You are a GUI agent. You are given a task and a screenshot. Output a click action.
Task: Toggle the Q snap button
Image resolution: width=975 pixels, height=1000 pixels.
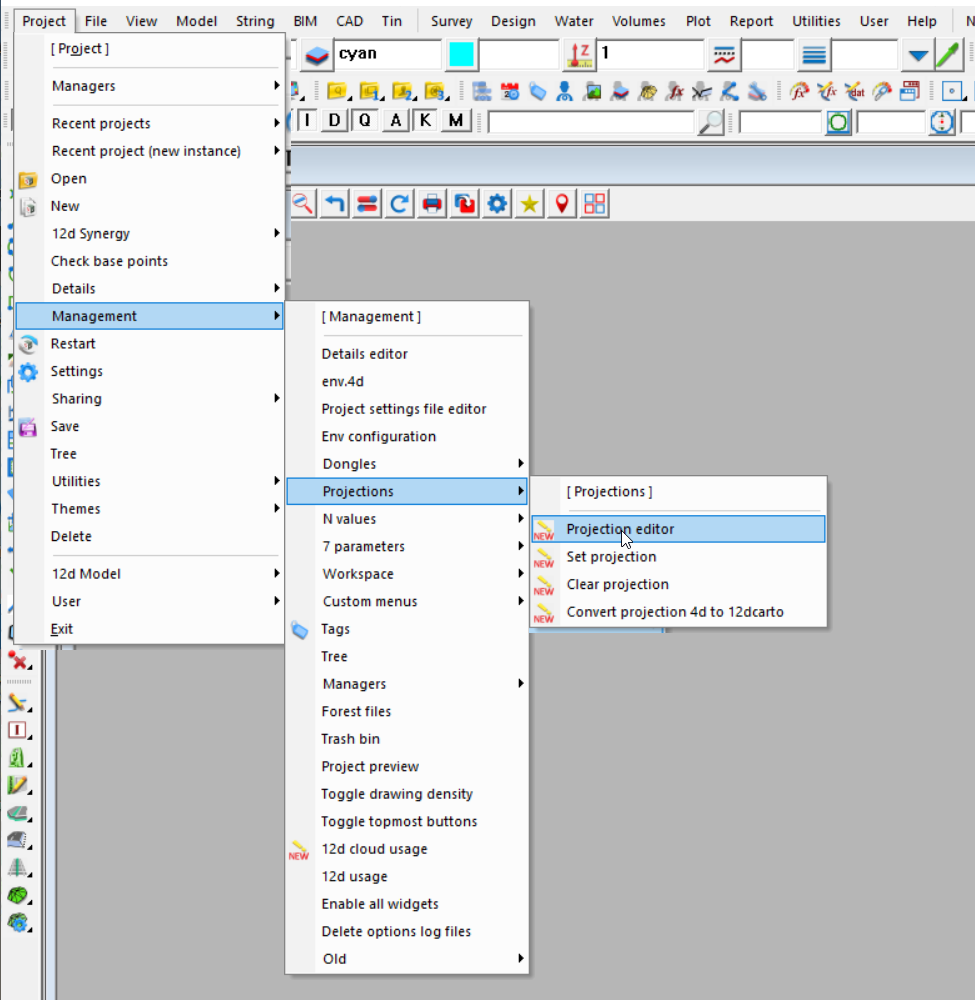tap(365, 121)
